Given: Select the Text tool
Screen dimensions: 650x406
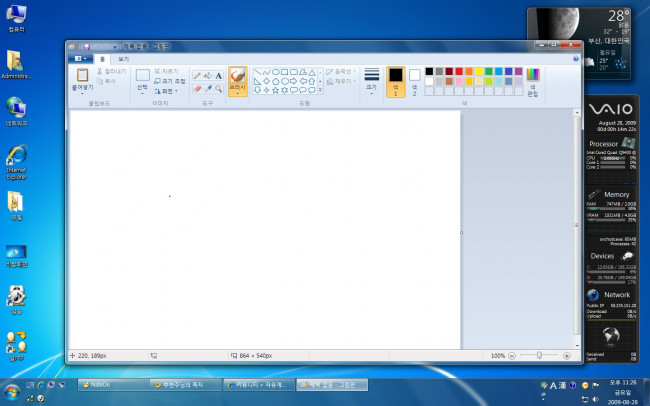Looking at the screenshot, I should tap(219, 75).
